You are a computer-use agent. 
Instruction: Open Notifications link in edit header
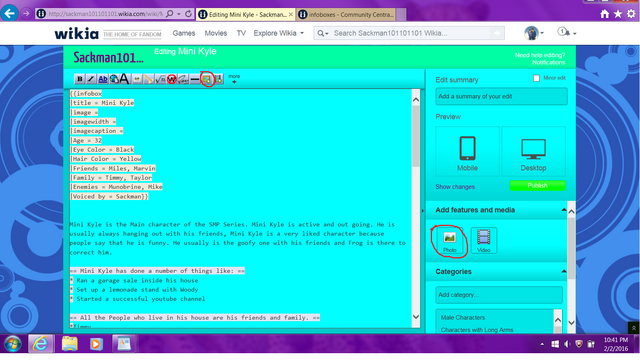click(x=549, y=62)
